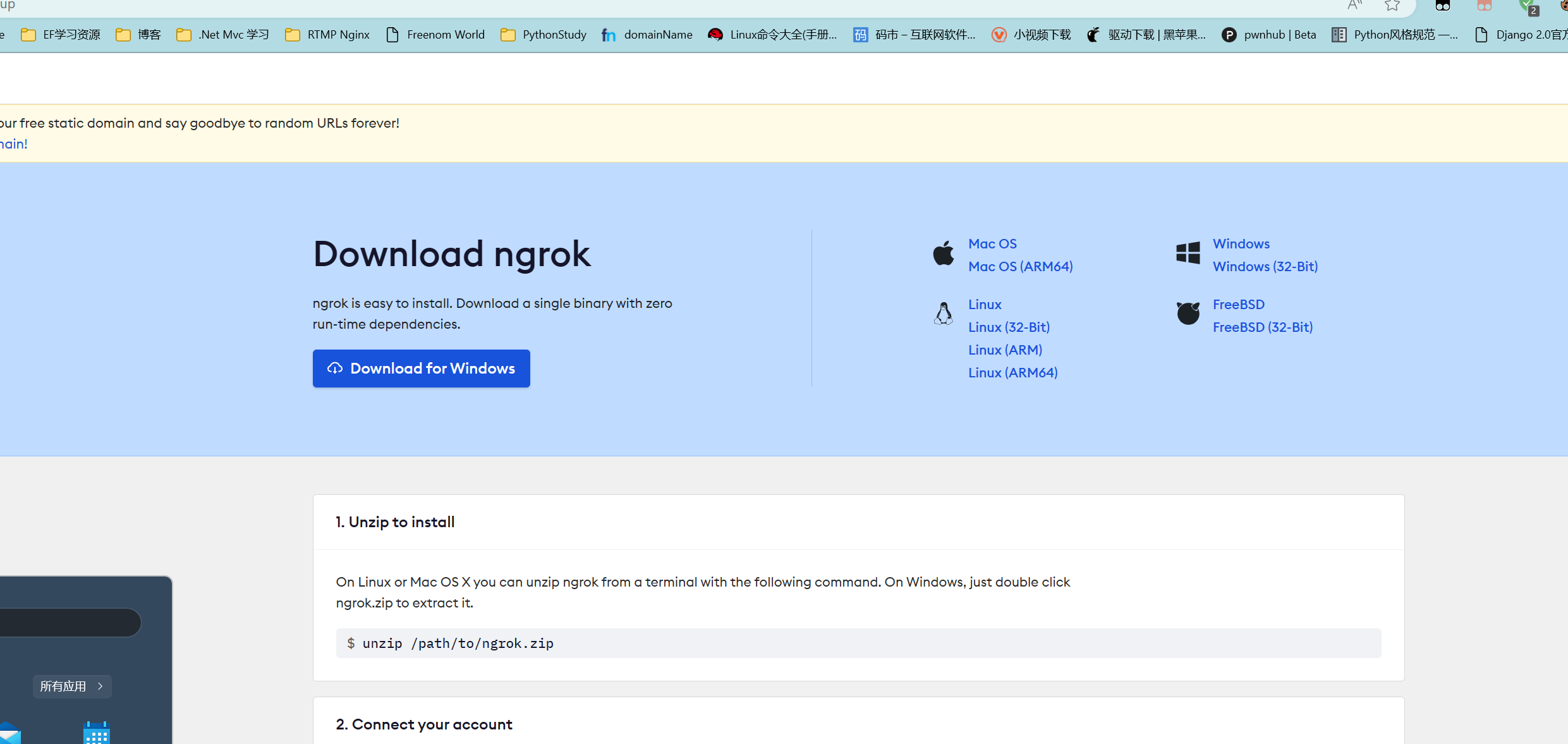Click the '2. Connect your account' heading
This screenshot has width=1568, height=744.
click(x=424, y=724)
